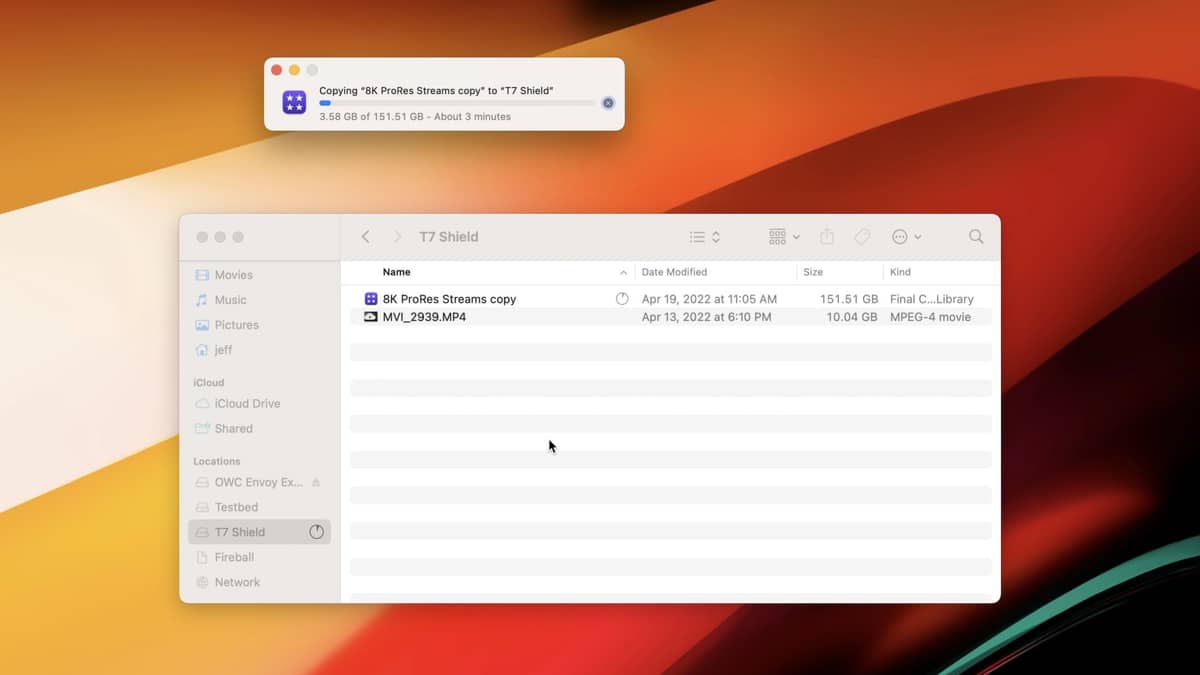Sort by Date Modified column
Image resolution: width=1200 pixels, height=675 pixels.
point(674,272)
